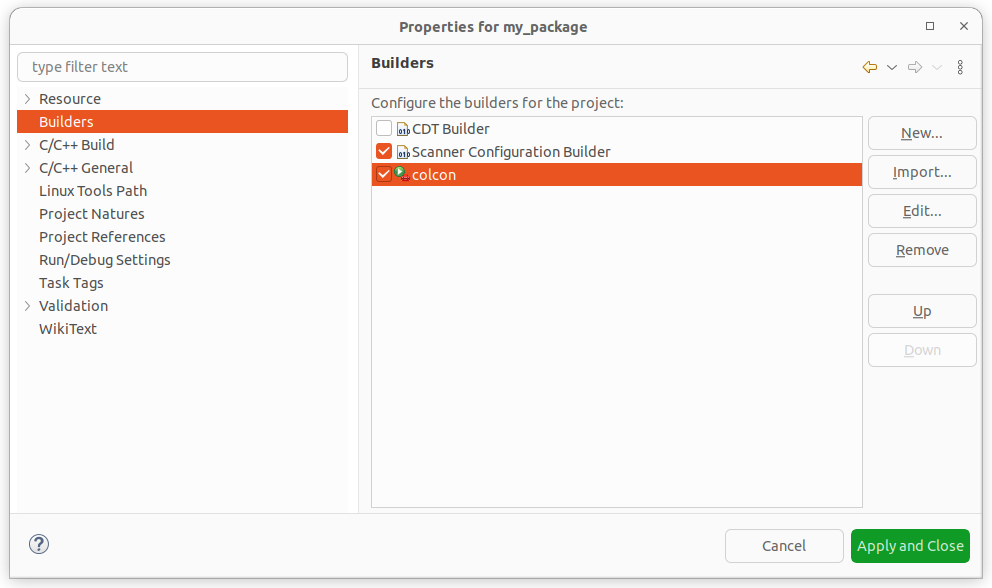Click the forward navigation arrow icon

click(x=914, y=67)
